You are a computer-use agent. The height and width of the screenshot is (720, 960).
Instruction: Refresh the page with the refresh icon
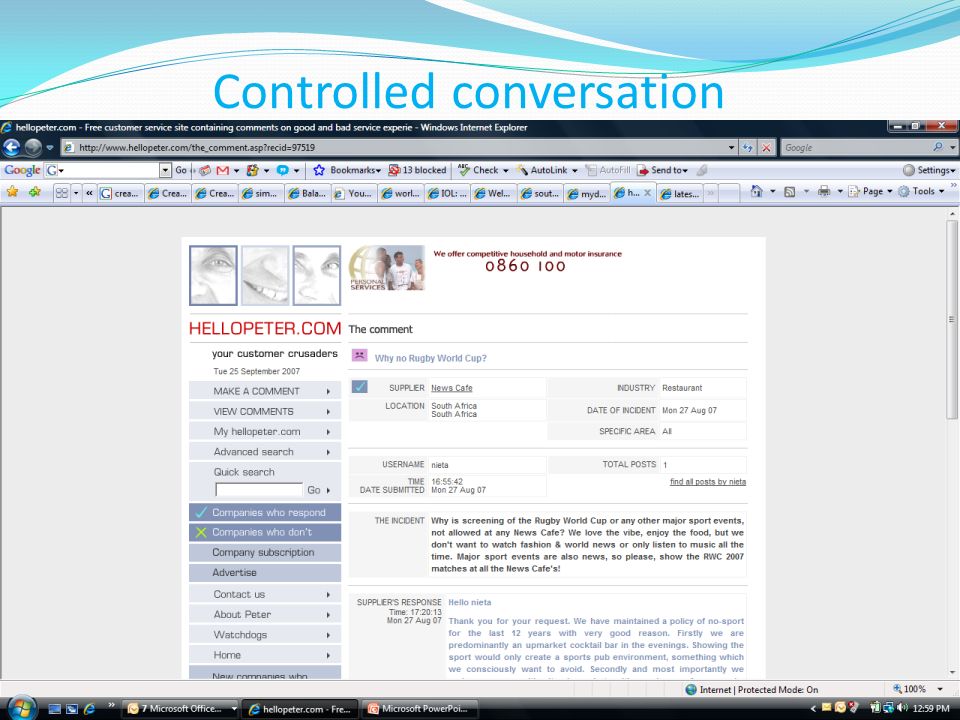point(748,148)
